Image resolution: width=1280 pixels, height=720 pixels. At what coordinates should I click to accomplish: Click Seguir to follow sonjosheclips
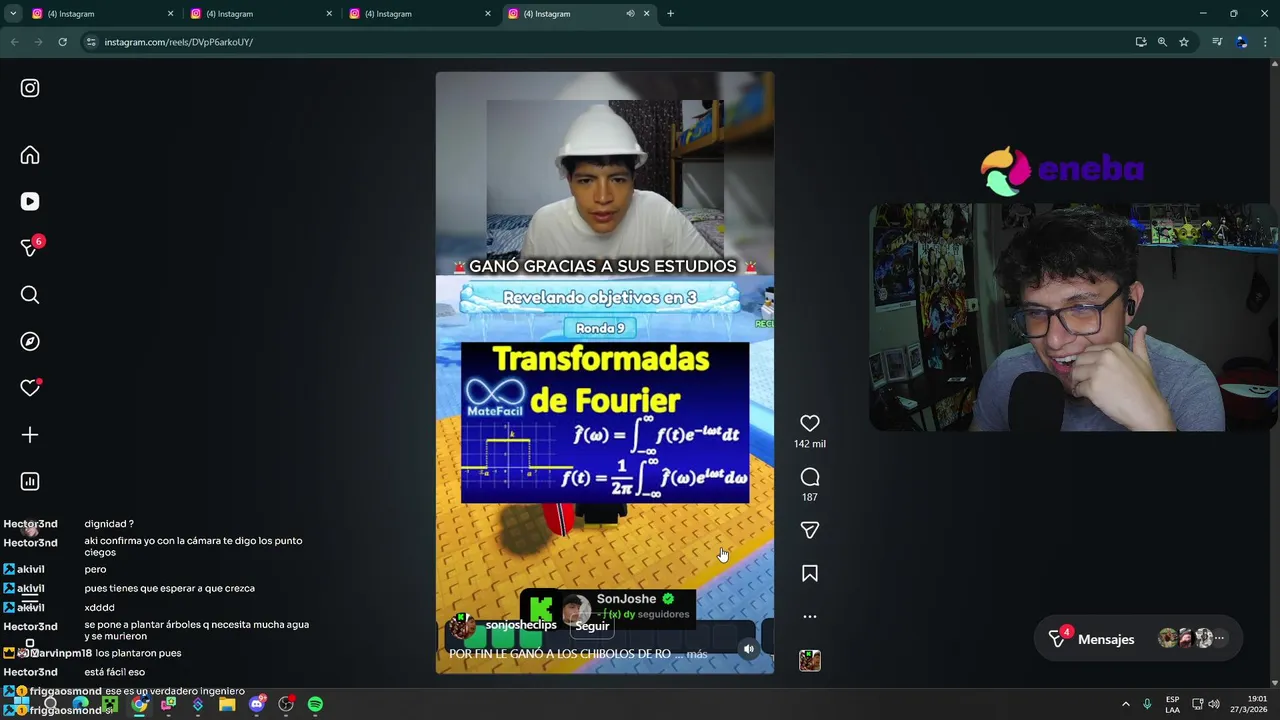(592, 626)
